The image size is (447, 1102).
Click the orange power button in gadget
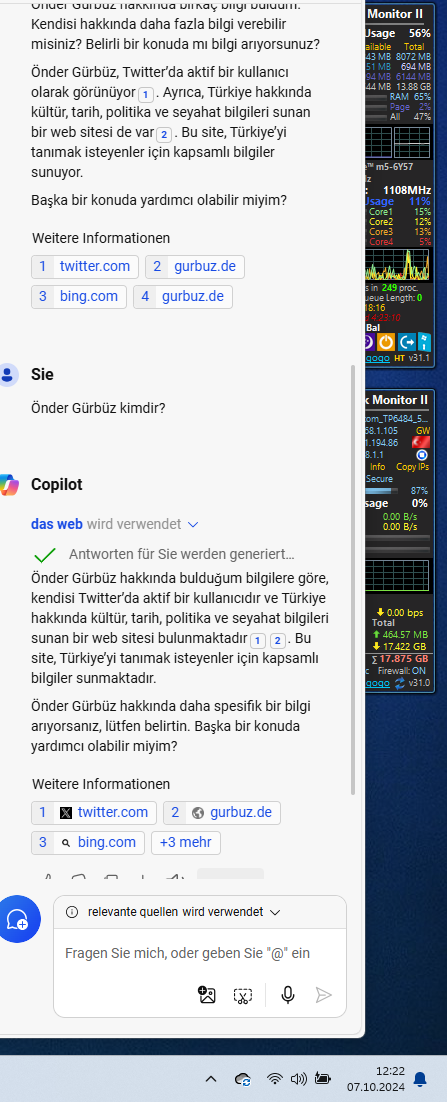(x=385, y=342)
